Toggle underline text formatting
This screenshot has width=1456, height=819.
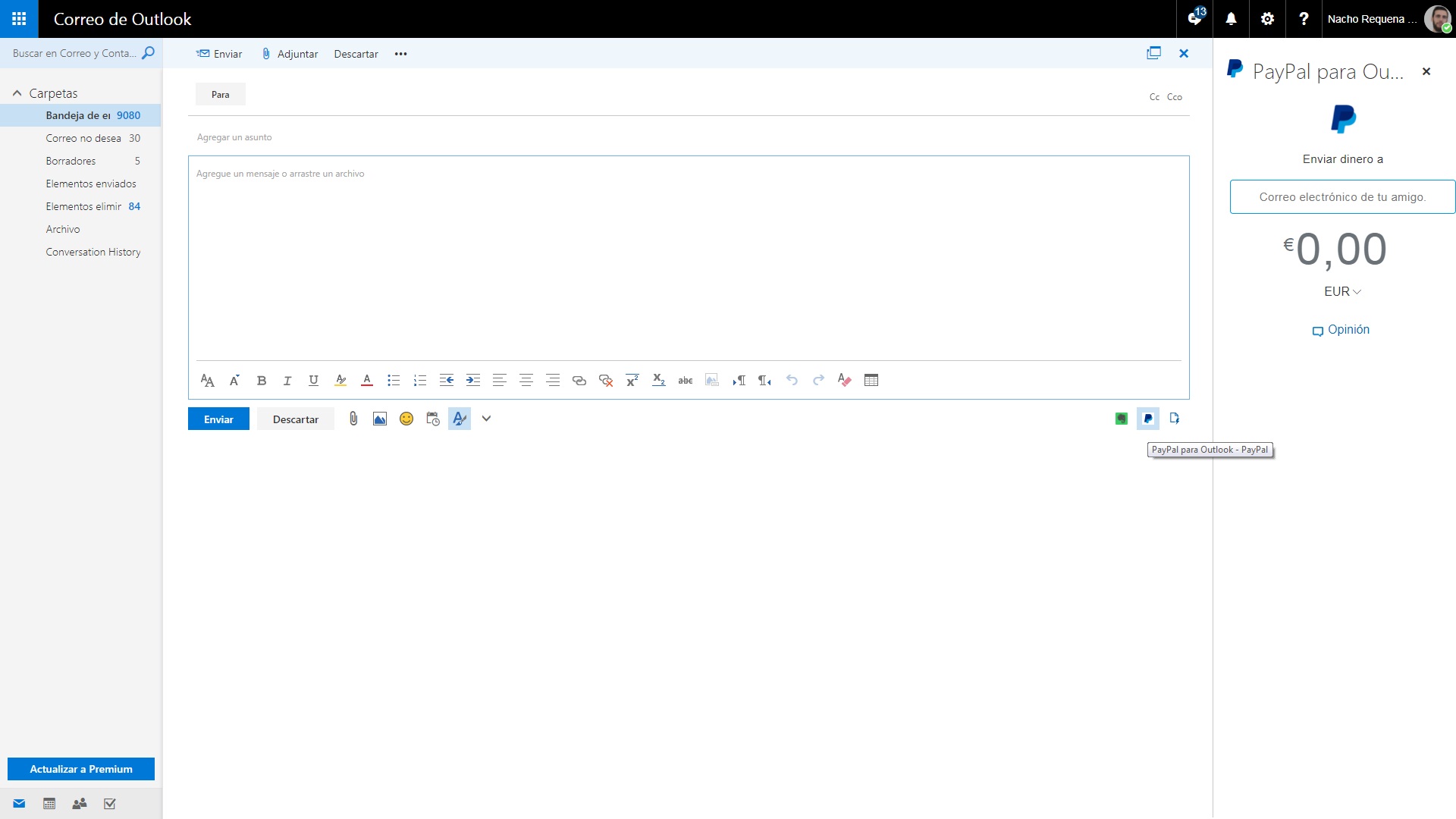pos(313,381)
